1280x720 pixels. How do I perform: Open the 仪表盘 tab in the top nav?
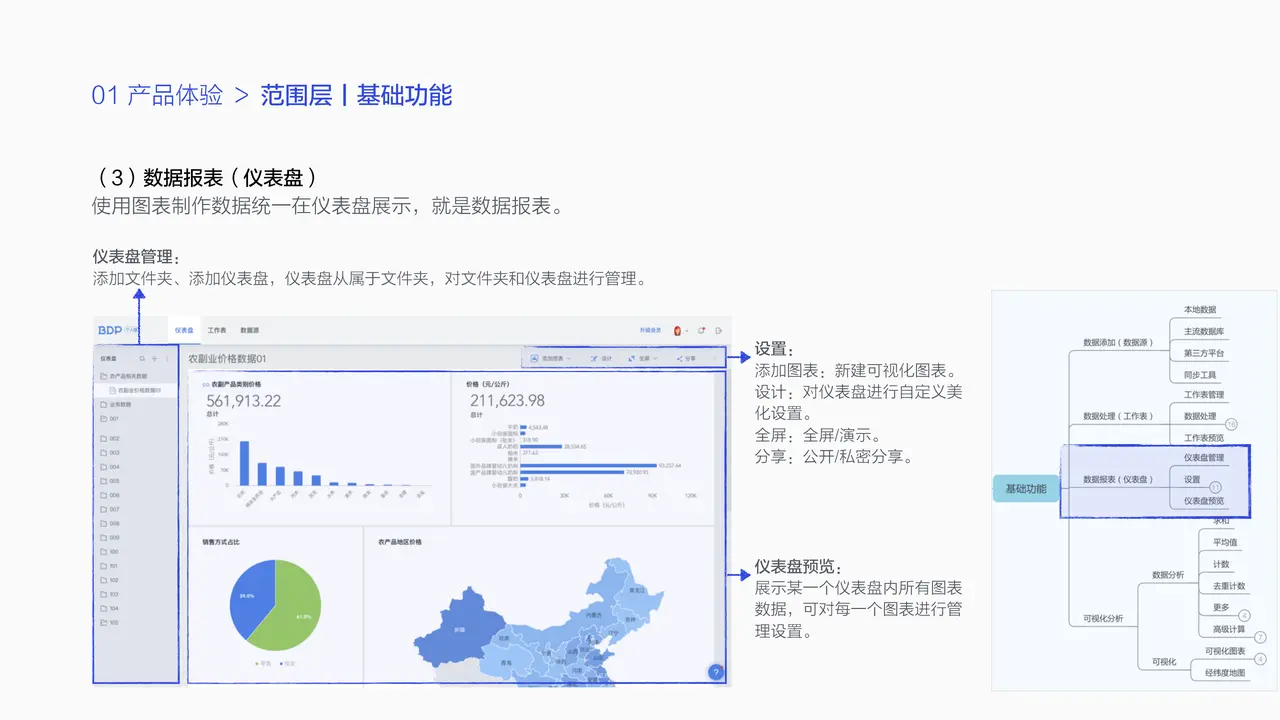[x=184, y=330]
